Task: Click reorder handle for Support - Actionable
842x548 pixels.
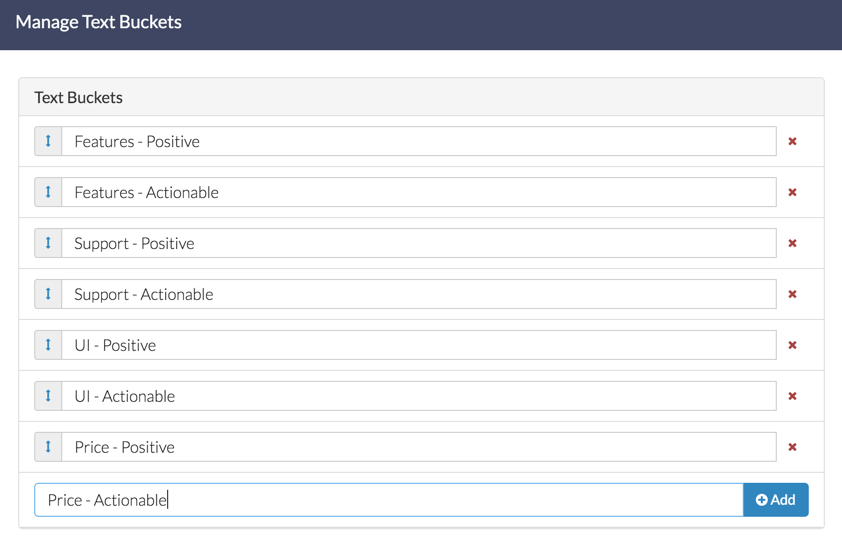Action: click(x=48, y=295)
